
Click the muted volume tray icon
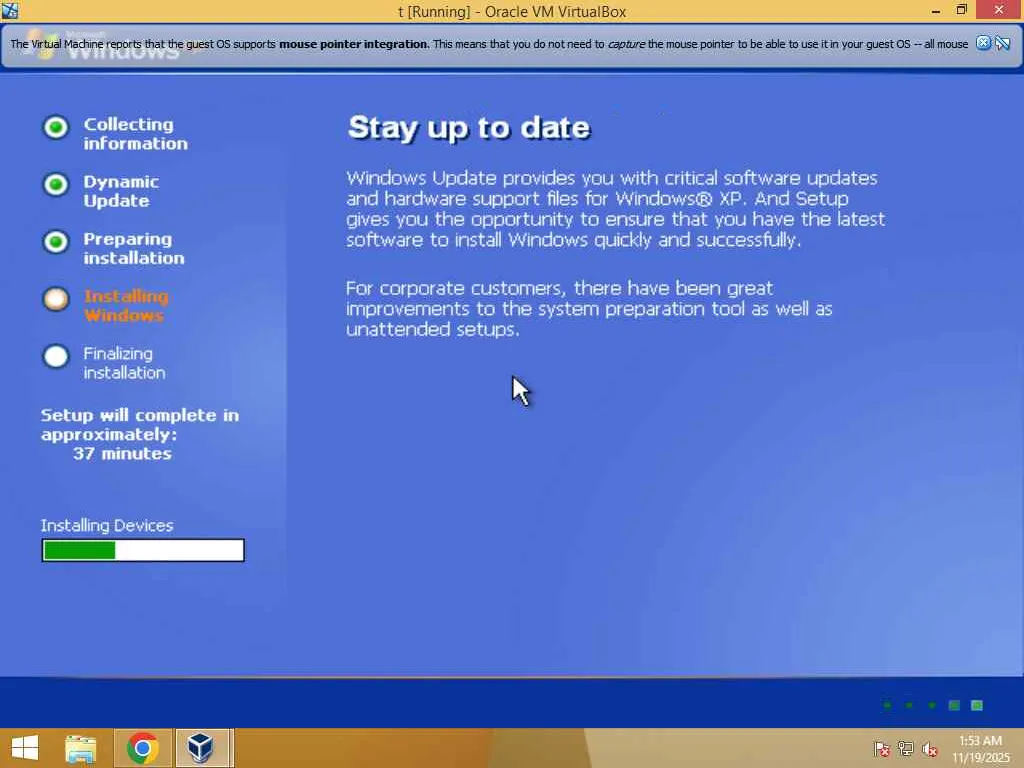click(x=930, y=748)
